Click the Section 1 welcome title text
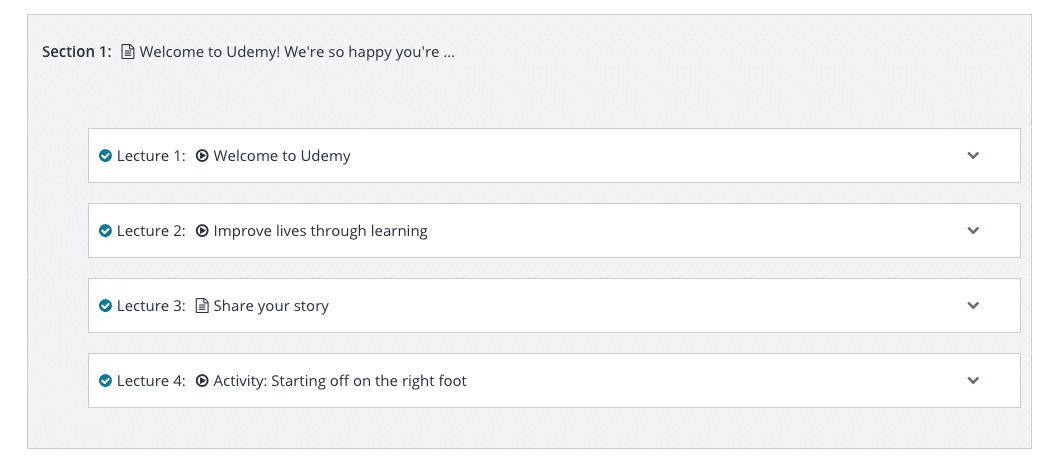1060x466 pixels. click(297, 52)
